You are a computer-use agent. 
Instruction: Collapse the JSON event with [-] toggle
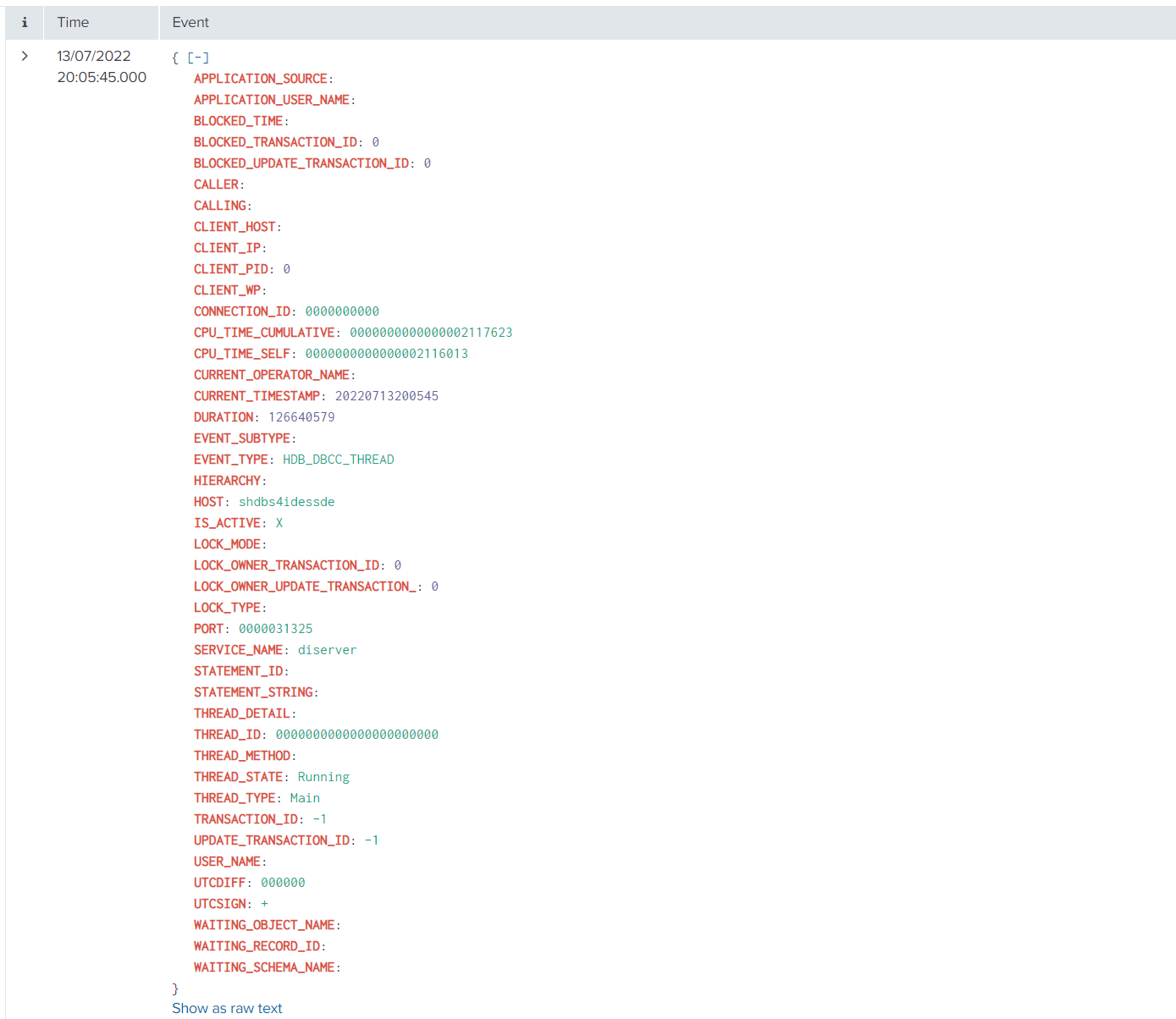coord(198,58)
